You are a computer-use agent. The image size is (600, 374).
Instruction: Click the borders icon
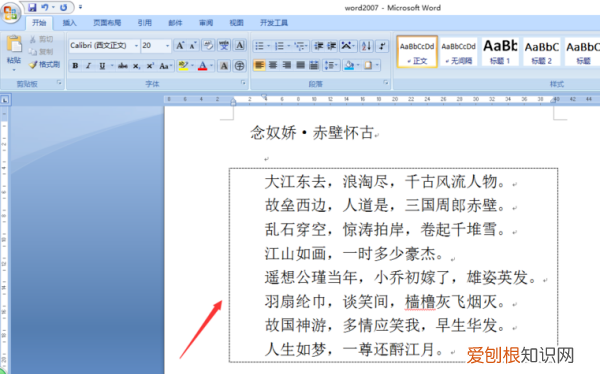[368, 65]
